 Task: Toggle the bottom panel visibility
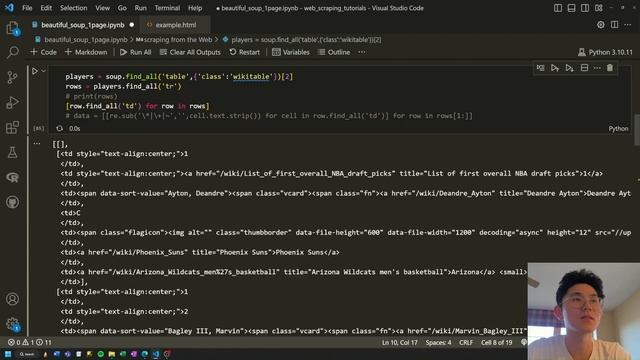[571, 8]
